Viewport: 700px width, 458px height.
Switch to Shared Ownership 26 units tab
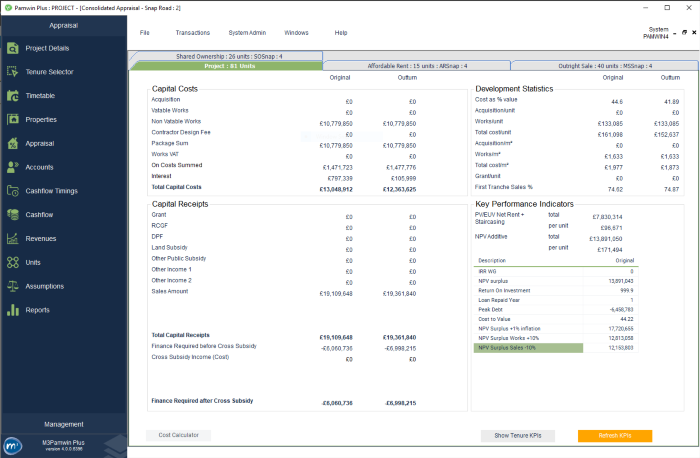click(229, 56)
